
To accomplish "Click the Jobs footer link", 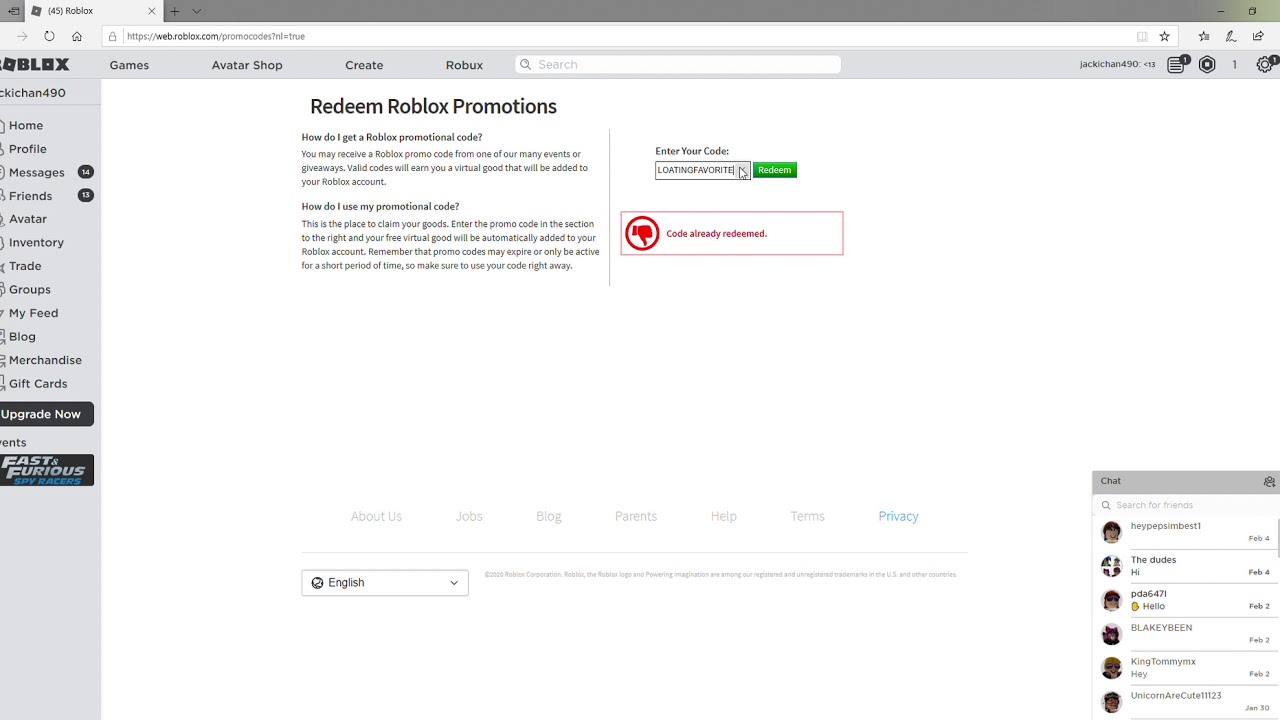I will coord(469,516).
